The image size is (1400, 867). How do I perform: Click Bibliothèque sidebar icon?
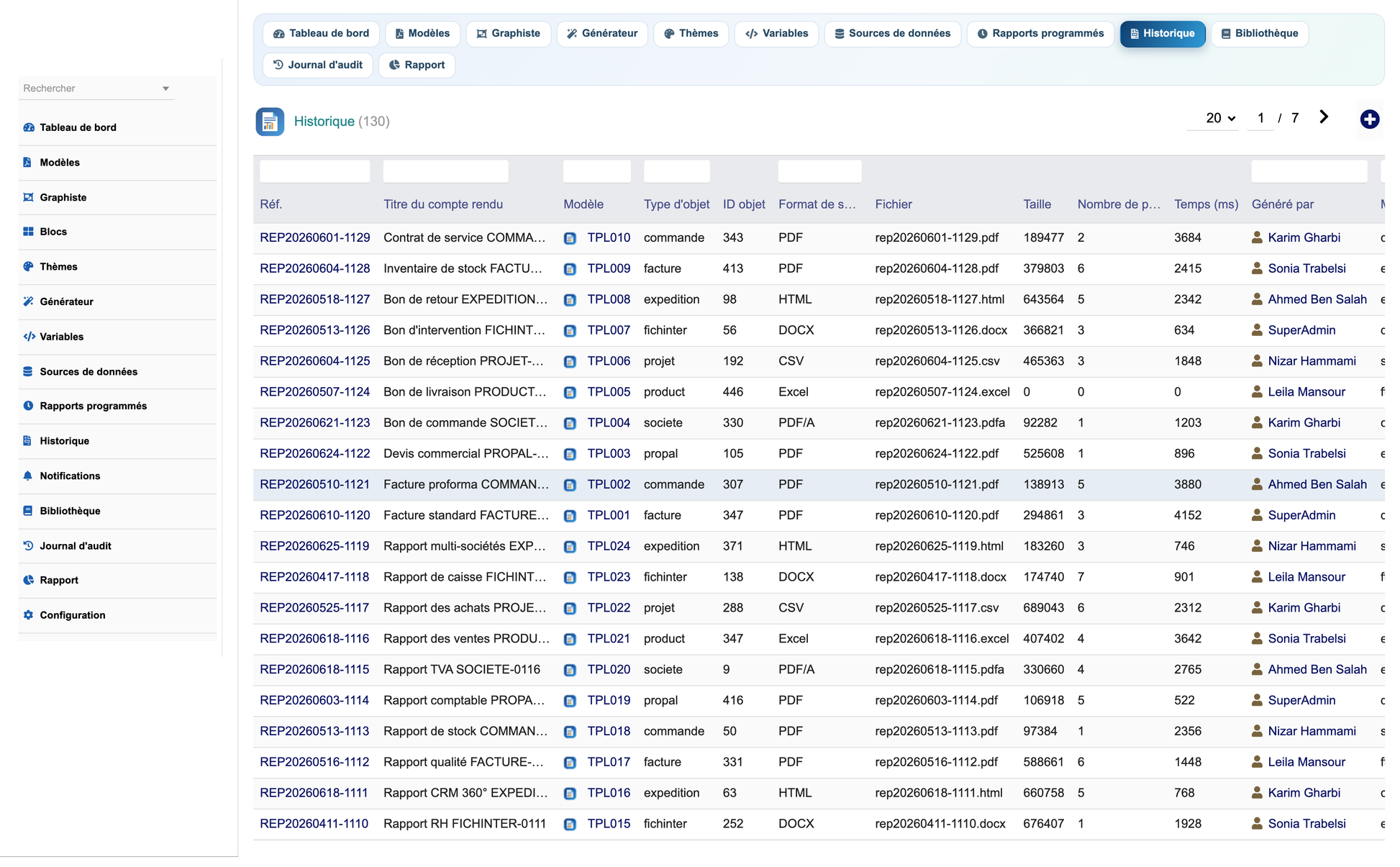click(27, 511)
